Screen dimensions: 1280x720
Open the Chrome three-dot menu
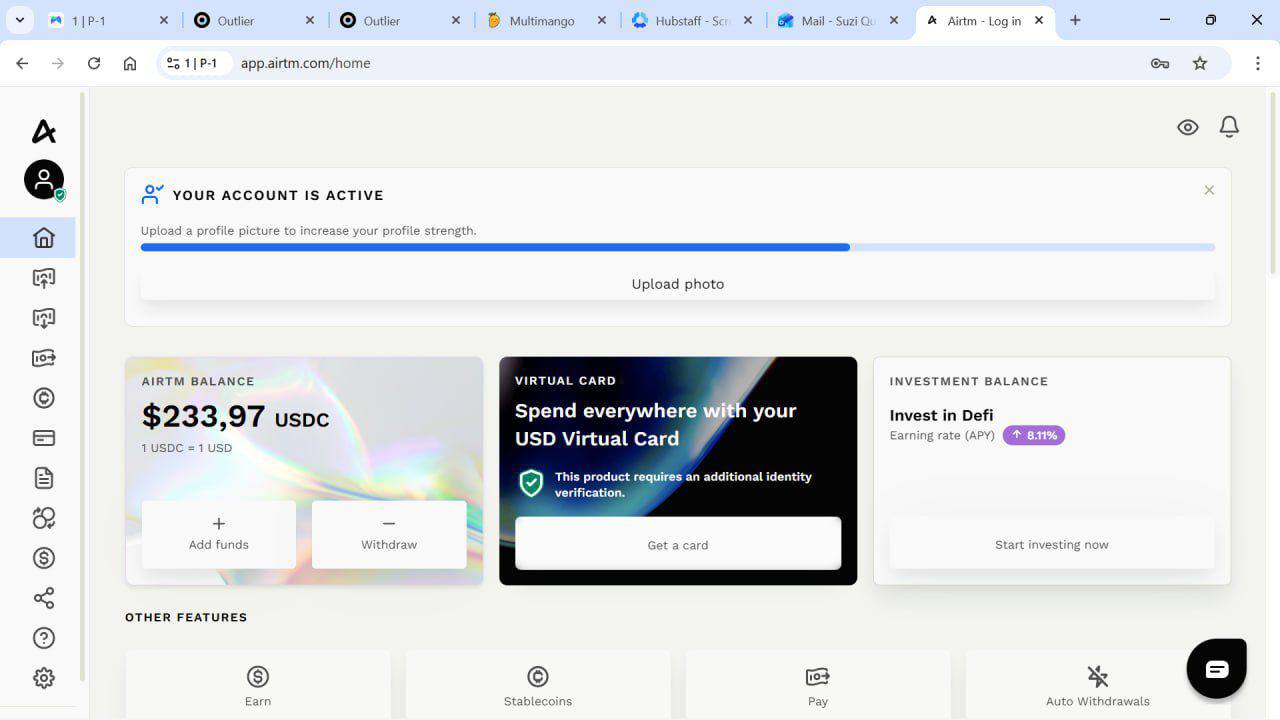click(1258, 63)
